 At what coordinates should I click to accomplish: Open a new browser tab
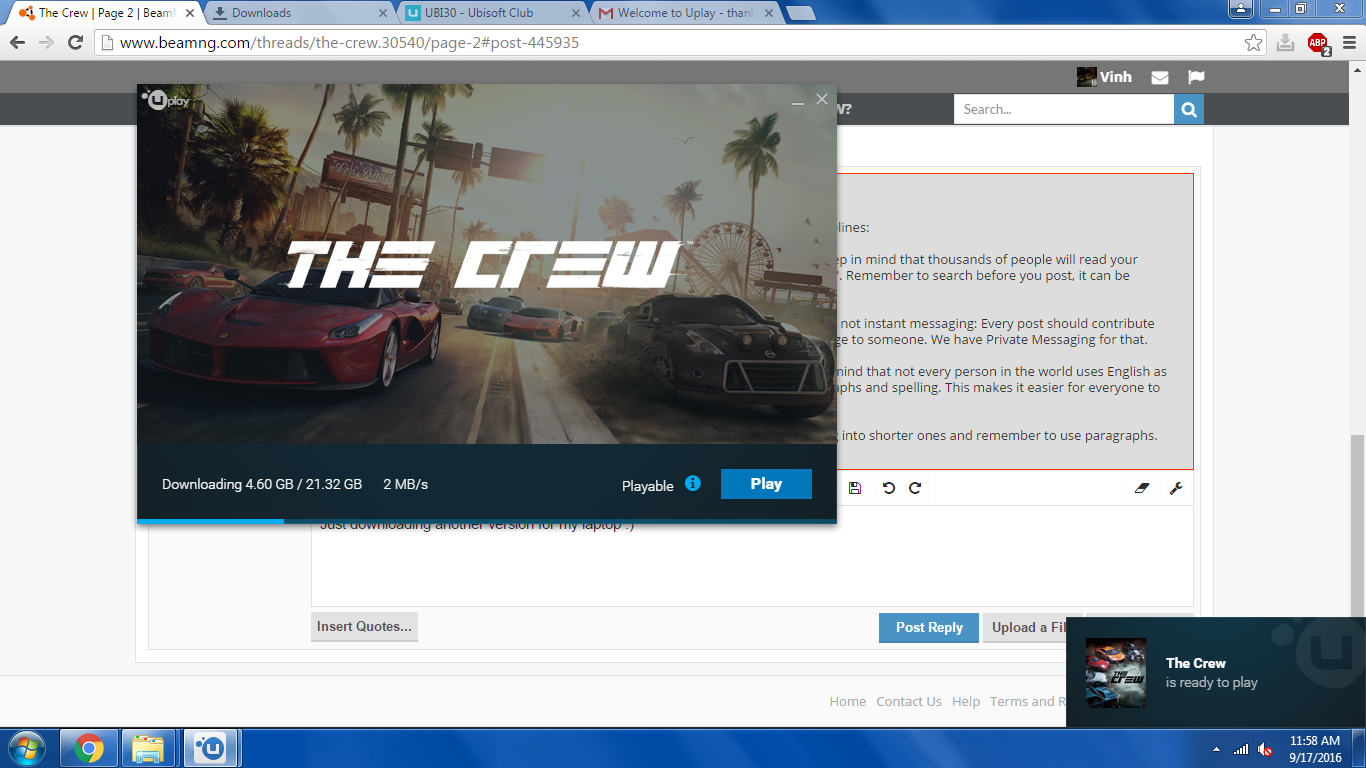tap(800, 13)
